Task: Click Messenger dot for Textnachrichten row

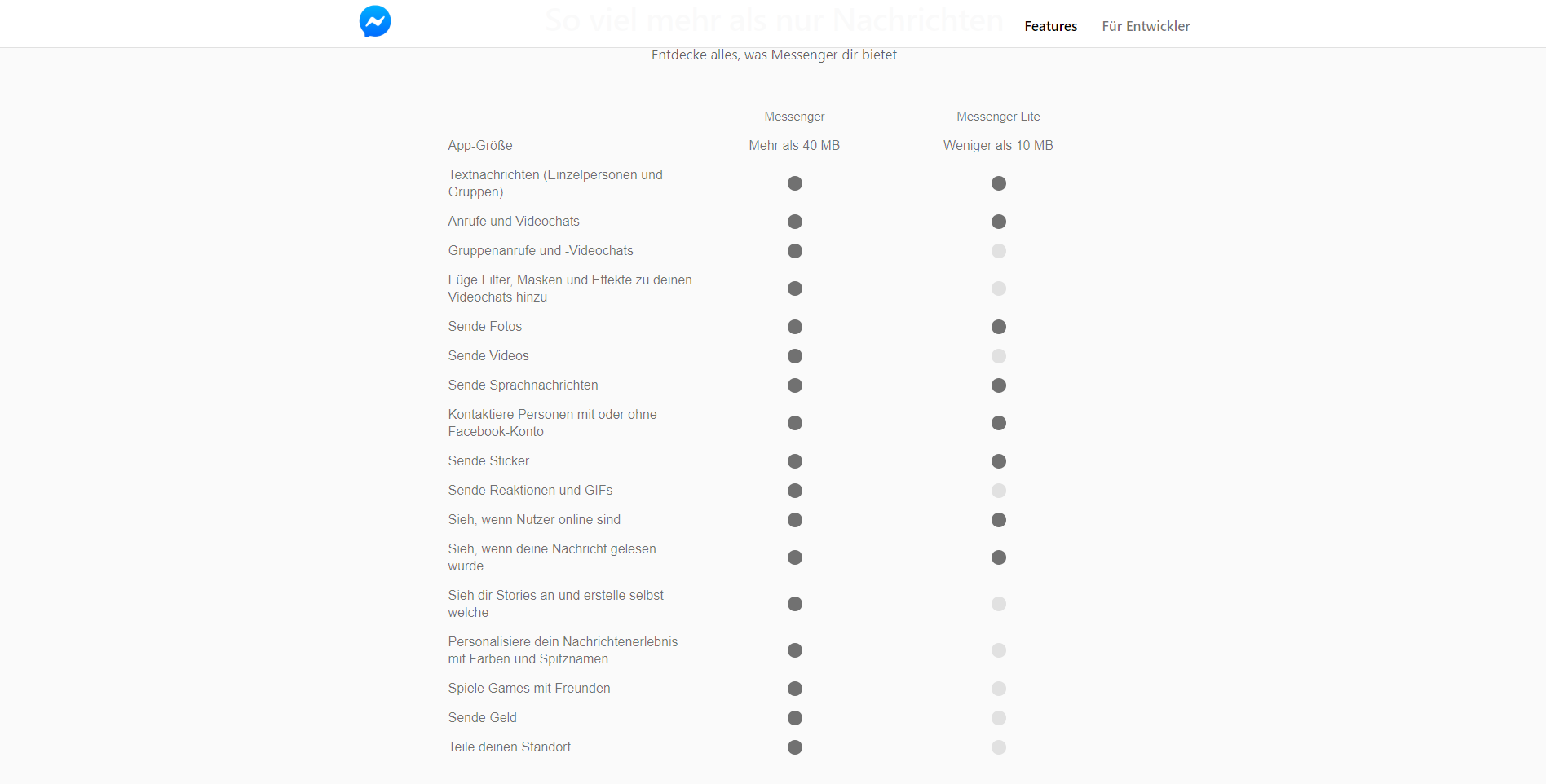Action: 795,183
